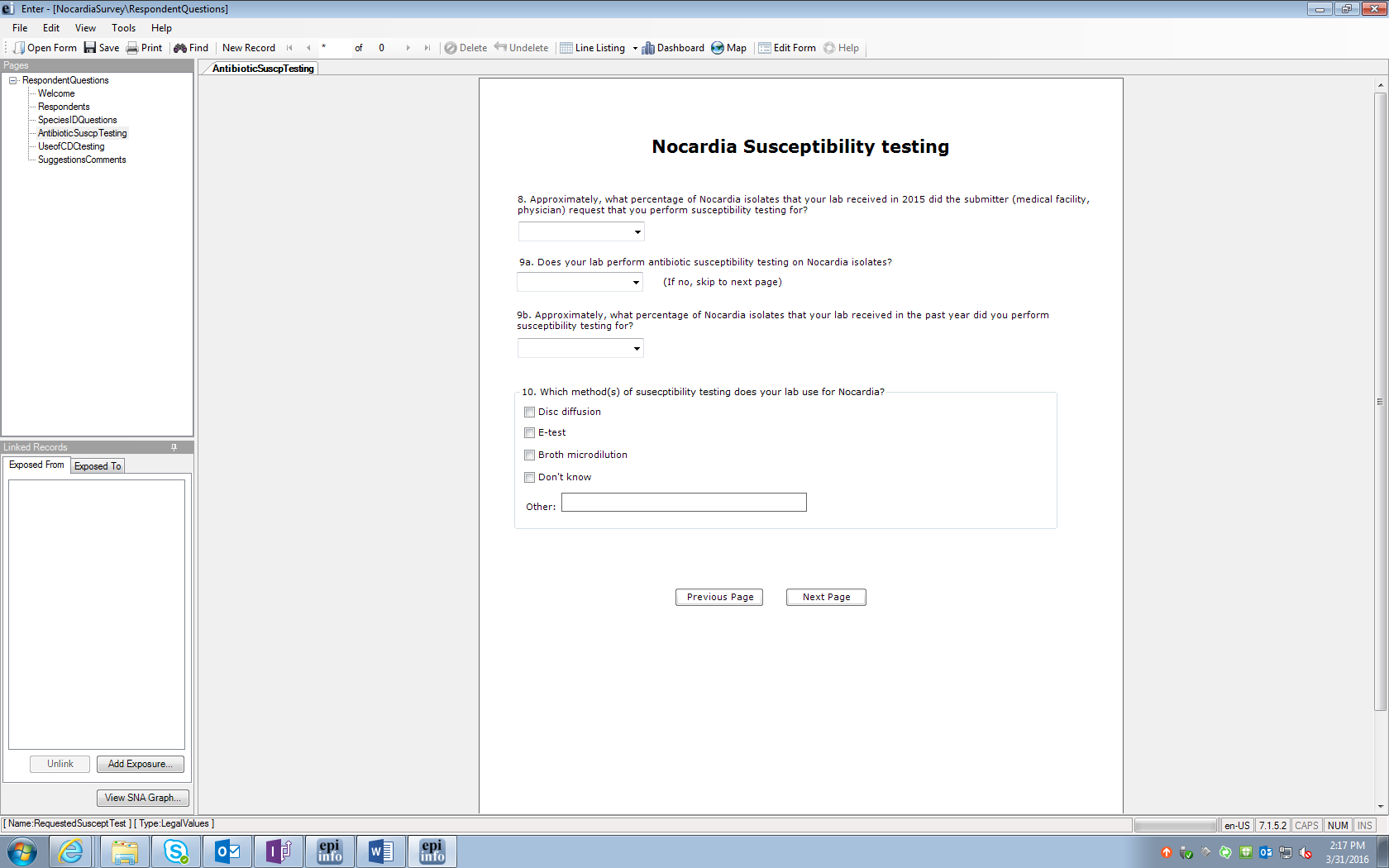Viewport: 1389px width, 868px height.
Task: Check the E-test checkbox
Action: pos(530,432)
